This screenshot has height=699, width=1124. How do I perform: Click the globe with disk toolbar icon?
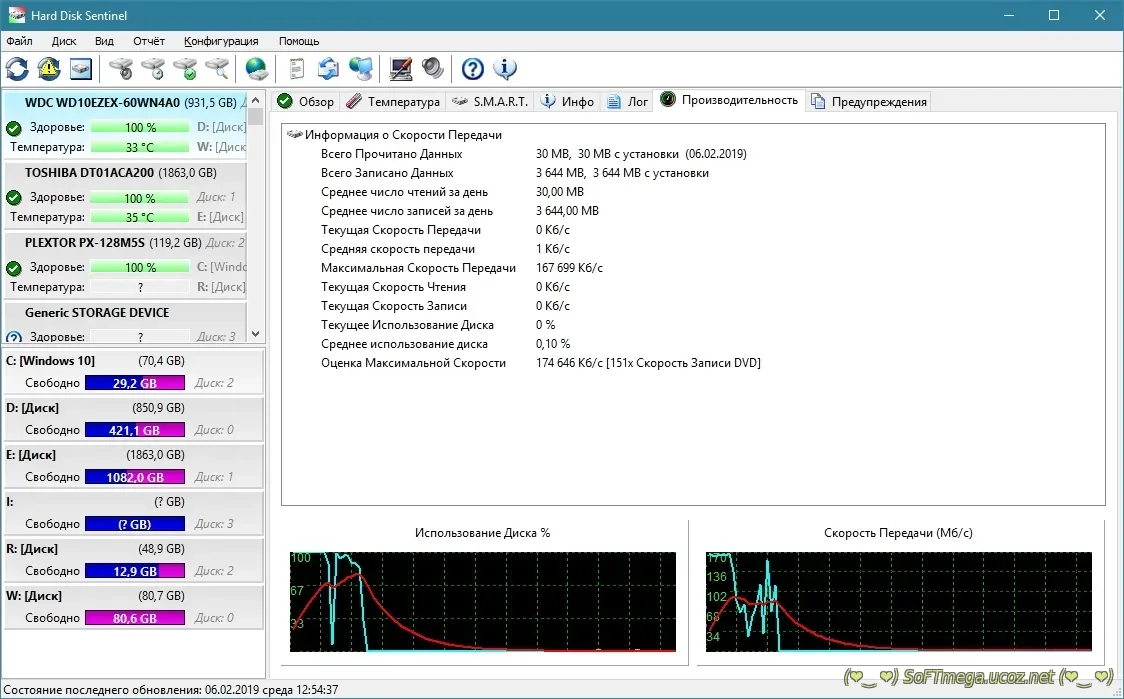(x=257, y=69)
